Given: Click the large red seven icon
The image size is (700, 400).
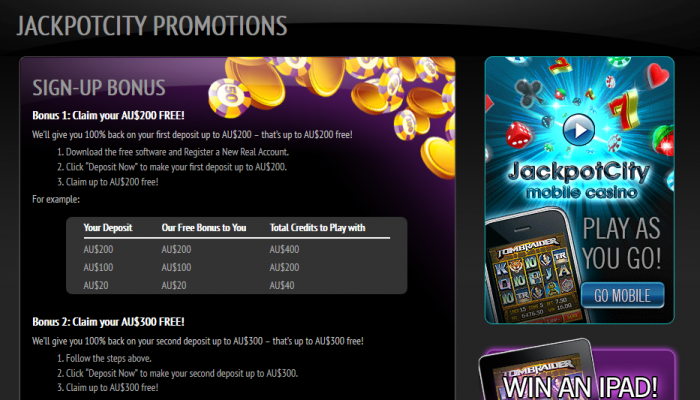Looking at the screenshot, I should [626, 108].
